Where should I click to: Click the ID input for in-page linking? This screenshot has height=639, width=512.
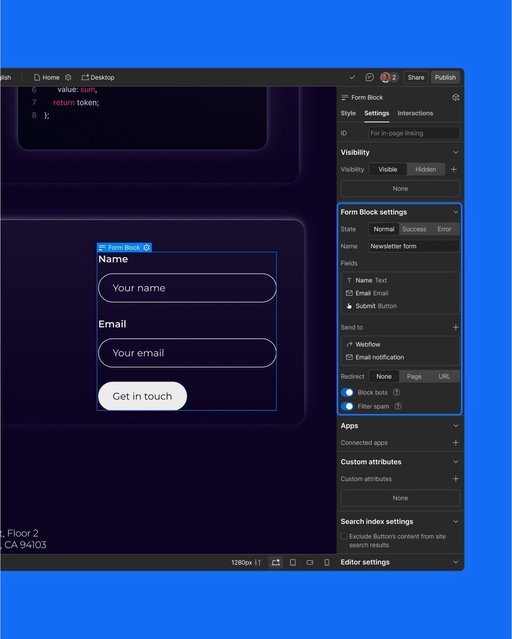point(414,133)
